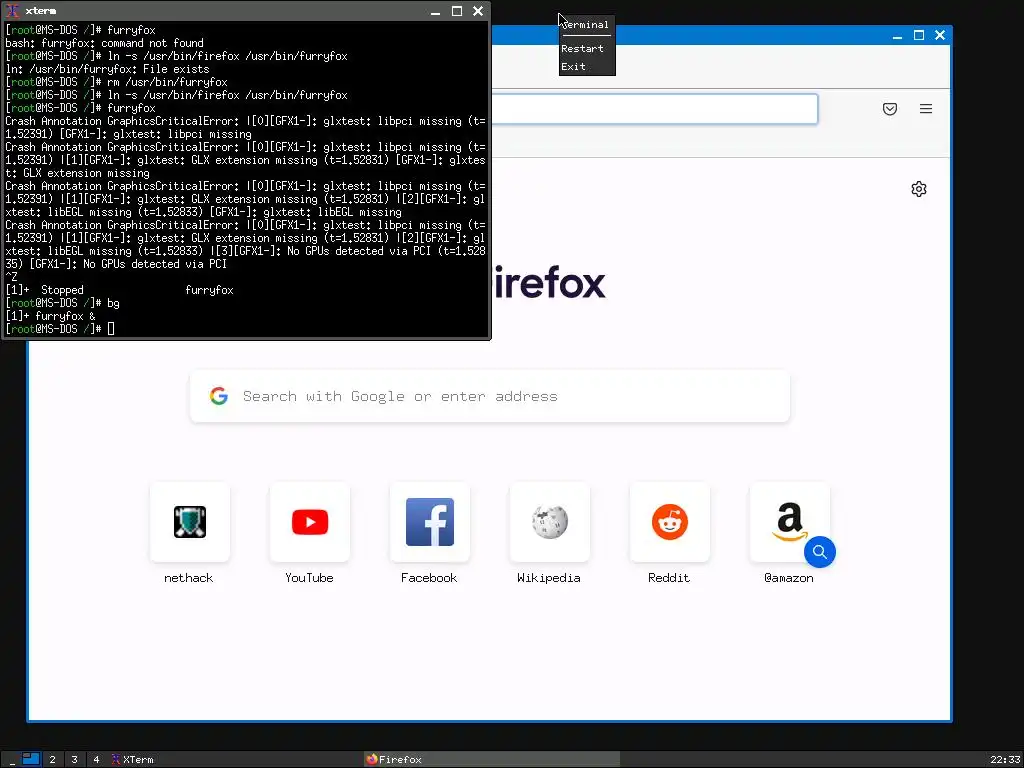This screenshot has width=1024, height=768.
Task: Click 'ln: /usr/bin/furryfox: File exists' line
Action: click(108, 69)
